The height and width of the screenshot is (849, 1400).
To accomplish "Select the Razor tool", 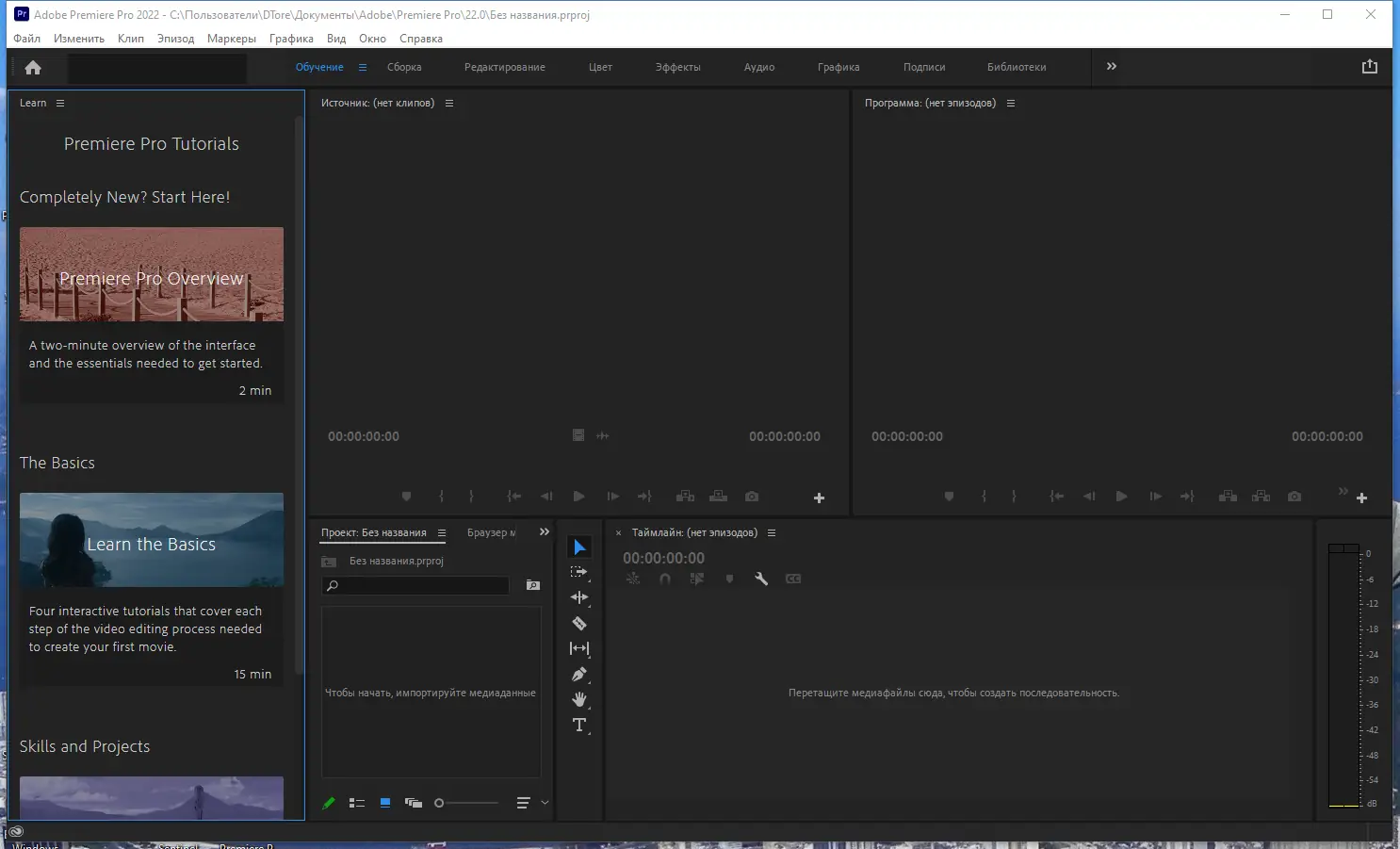I will 578,623.
